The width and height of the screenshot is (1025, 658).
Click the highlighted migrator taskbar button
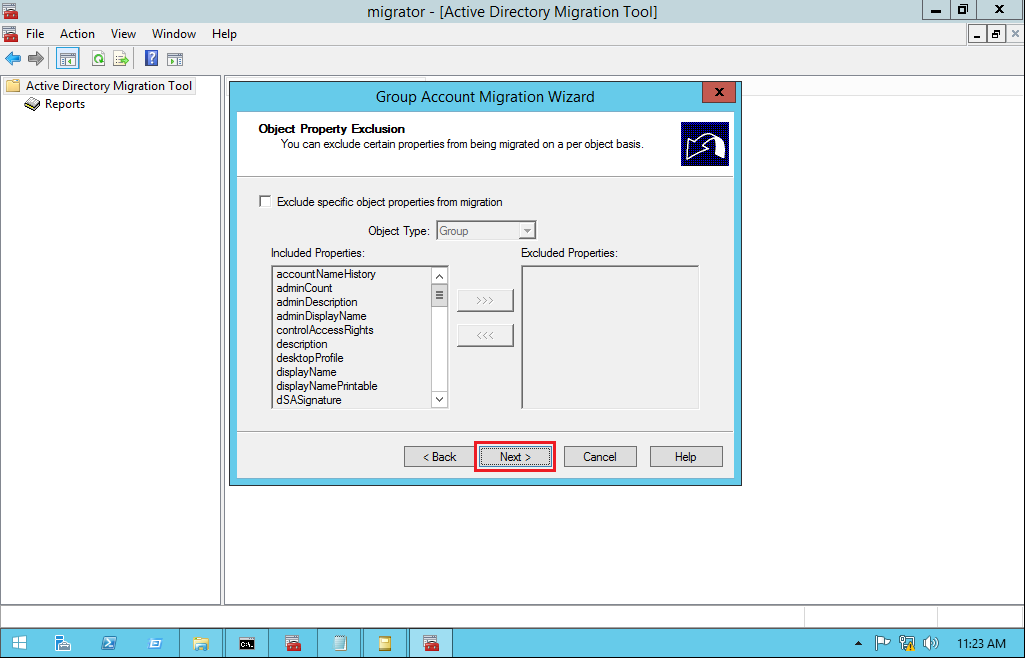(x=431, y=644)
